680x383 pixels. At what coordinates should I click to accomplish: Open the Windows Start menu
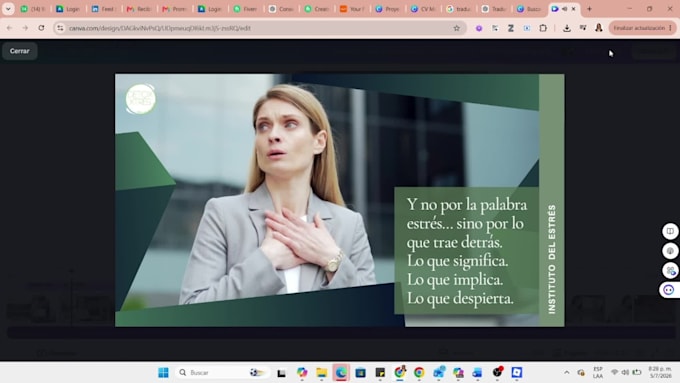(x=163, y=373)
